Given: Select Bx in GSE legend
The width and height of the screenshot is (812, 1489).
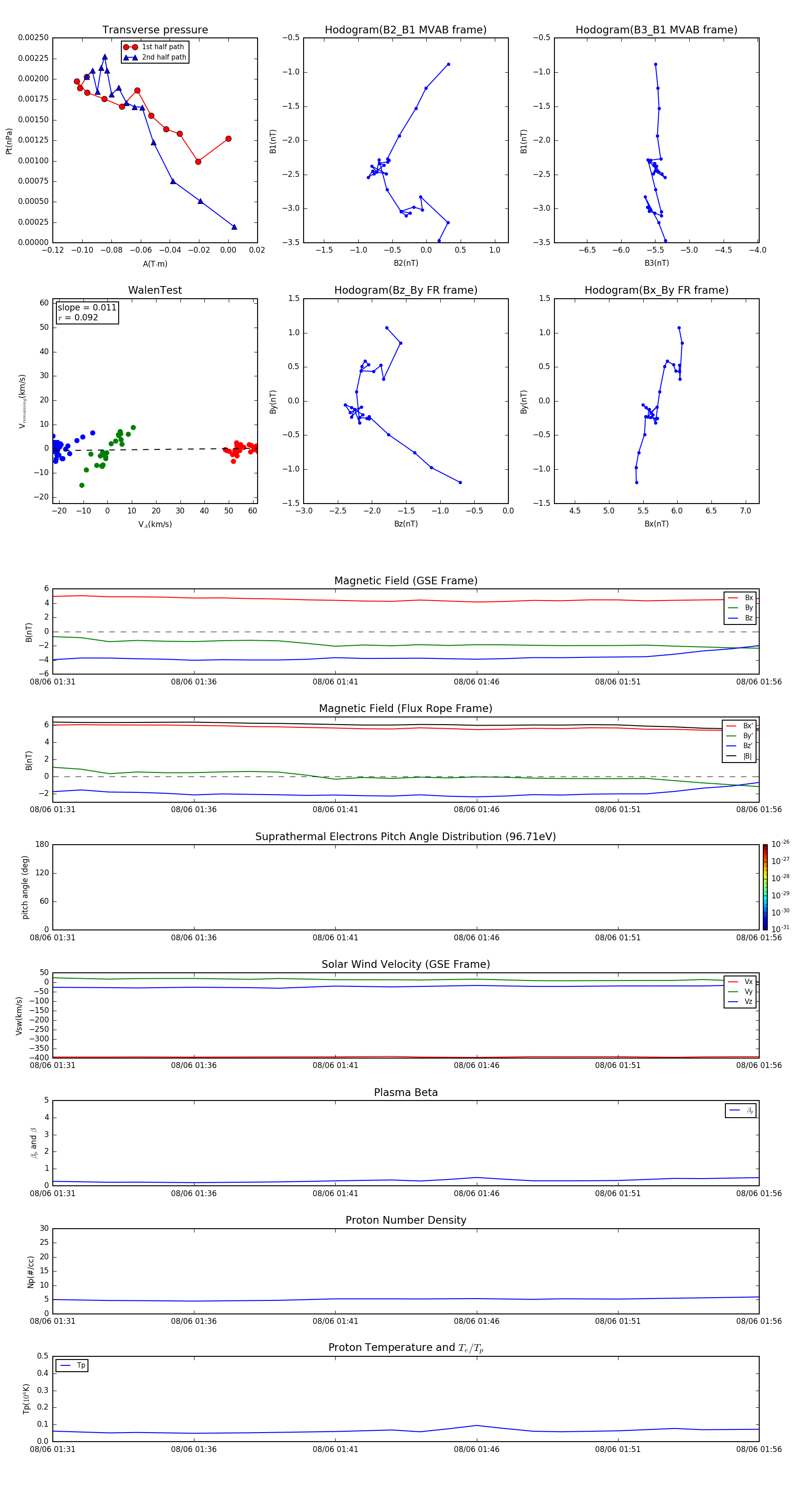Looking at the screenshot, I should tap(740, 598).
